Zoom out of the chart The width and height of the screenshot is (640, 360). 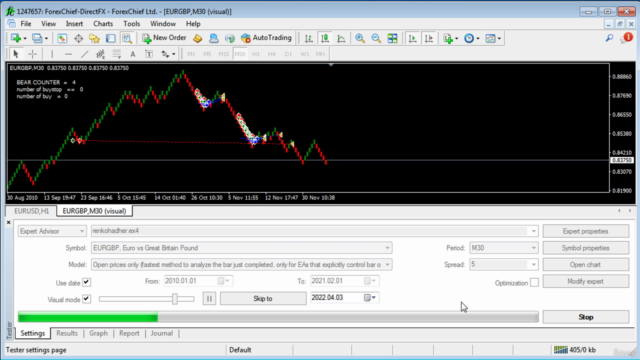(x=376, y=38)
